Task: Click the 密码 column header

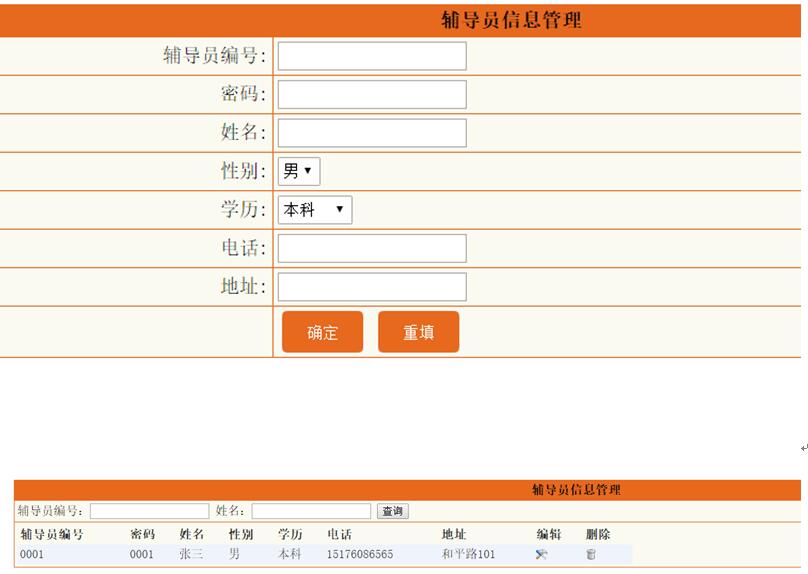Action: coord(142,534)
